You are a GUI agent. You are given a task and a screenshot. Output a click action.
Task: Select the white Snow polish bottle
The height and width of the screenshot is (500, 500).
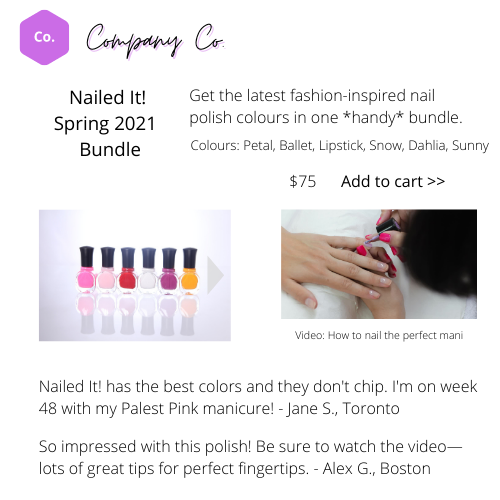click(148, 271)
